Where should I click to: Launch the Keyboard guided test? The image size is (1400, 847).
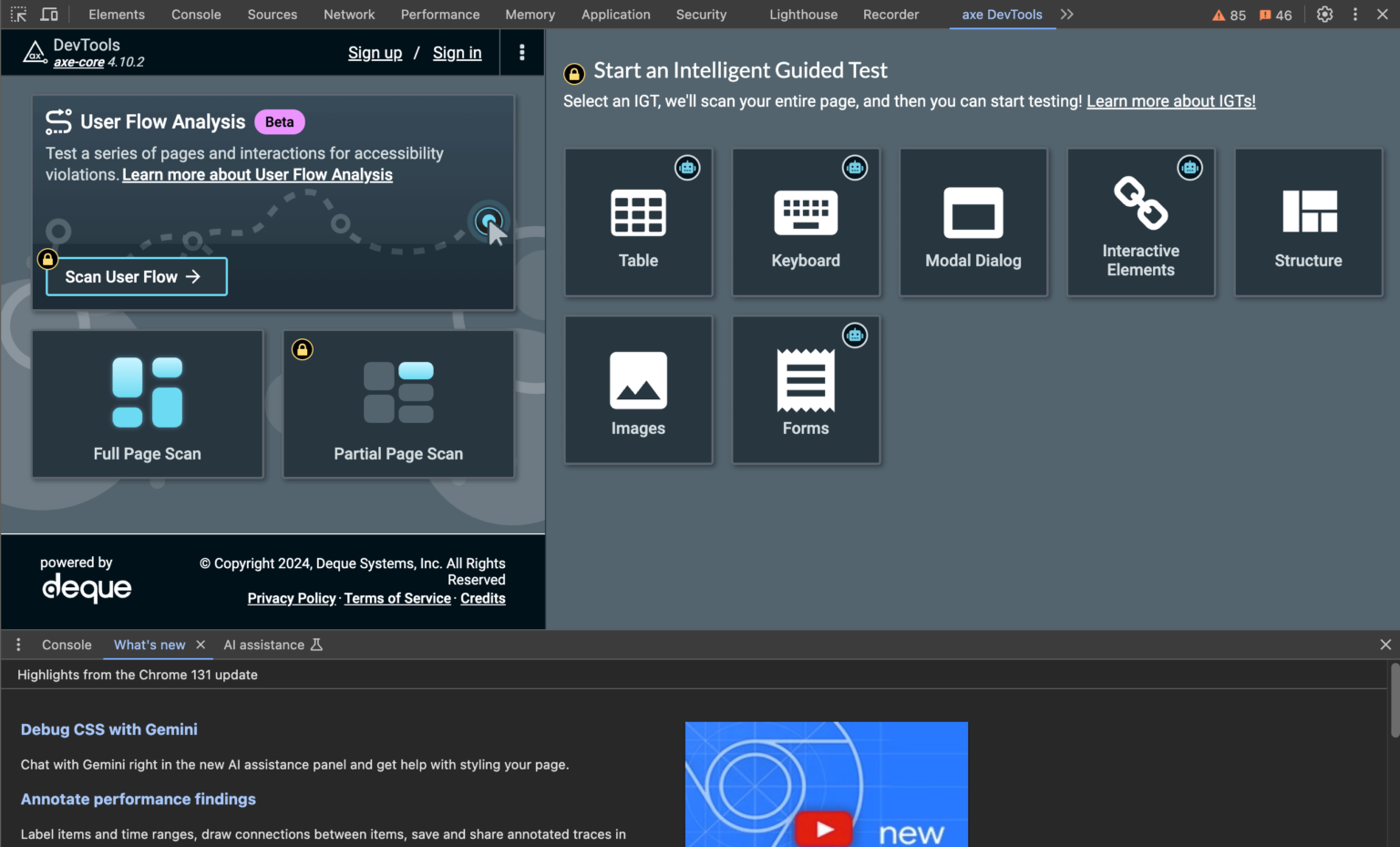point(806,222)
